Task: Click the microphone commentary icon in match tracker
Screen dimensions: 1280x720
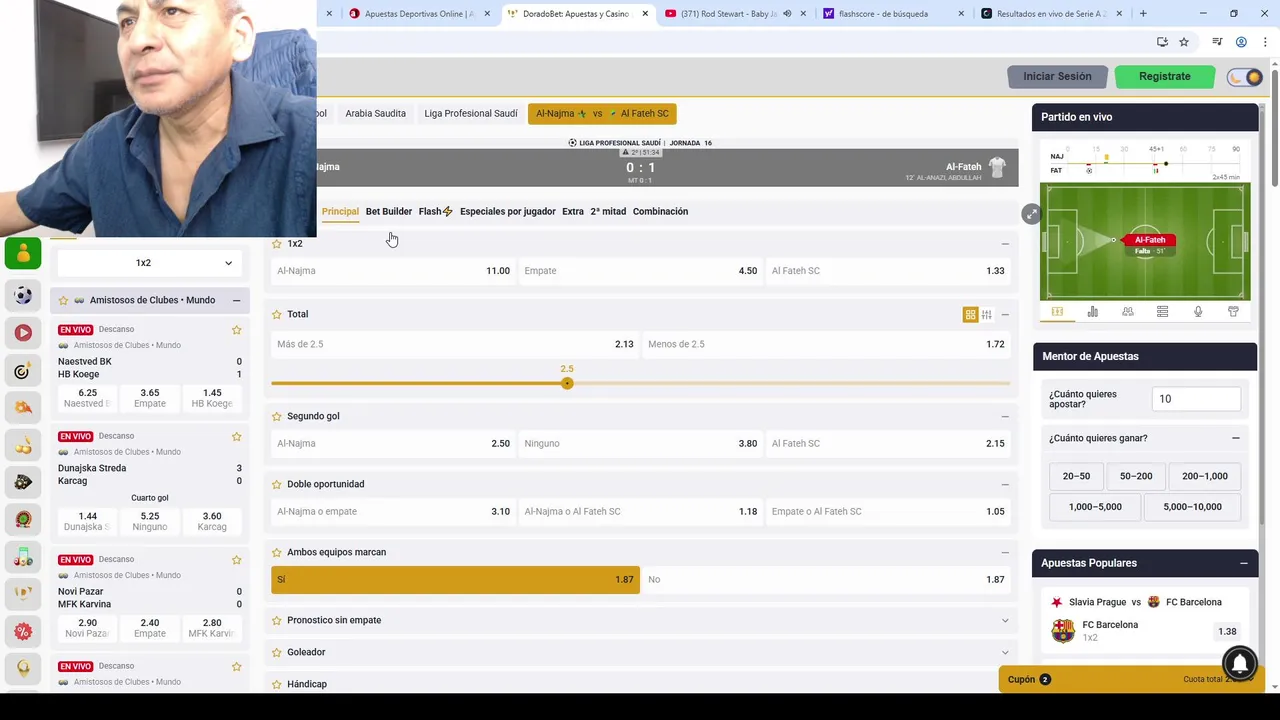Action: click(1198, 312)
